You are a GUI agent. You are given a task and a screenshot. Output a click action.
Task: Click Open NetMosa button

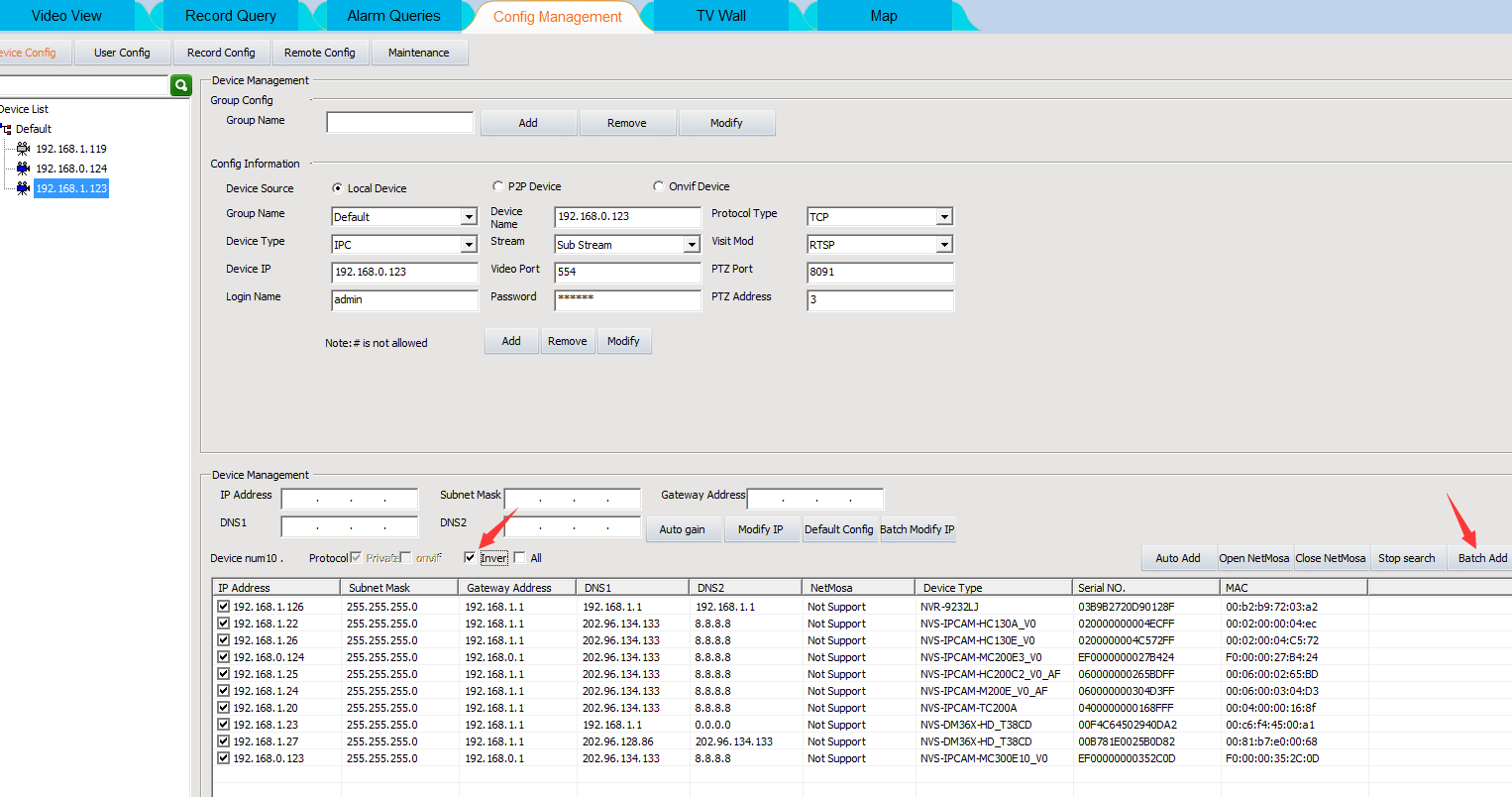point(1254,558)
